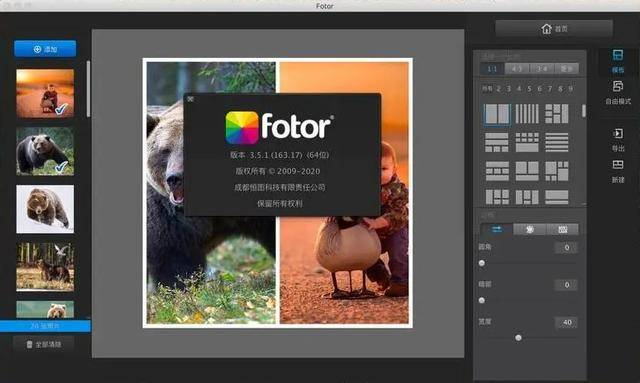Pick template with wide top, three middle, wide bottom

pos(497,171)
